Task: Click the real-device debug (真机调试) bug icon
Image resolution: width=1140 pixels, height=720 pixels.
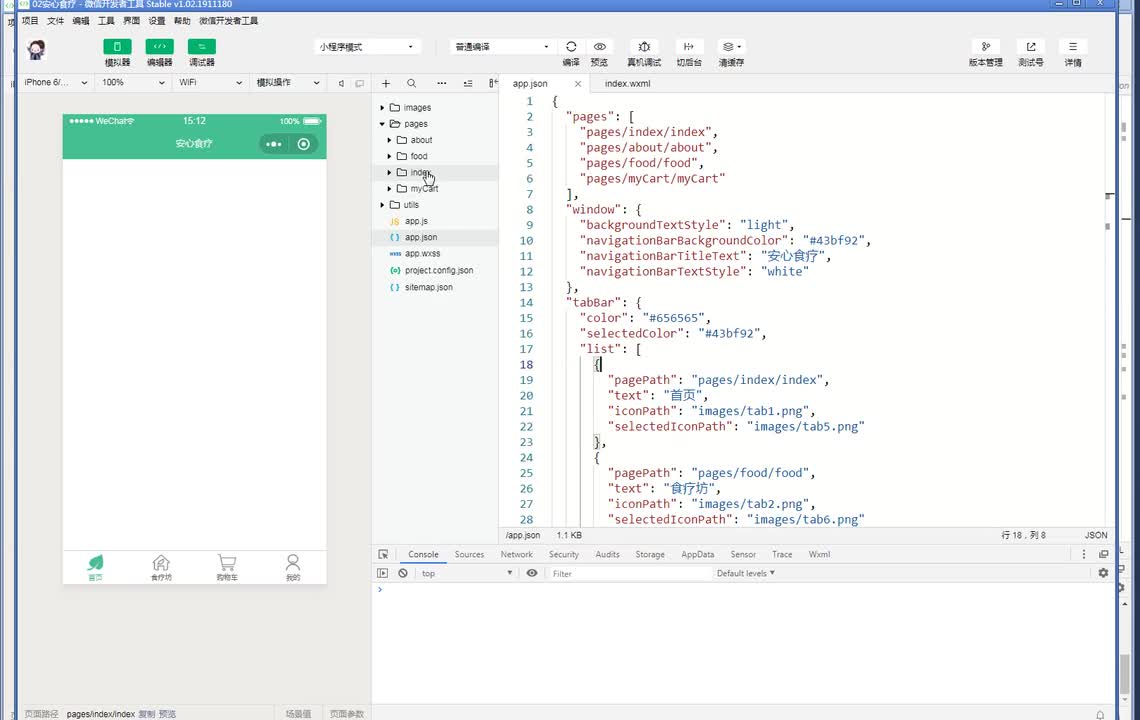Action: 644,47
